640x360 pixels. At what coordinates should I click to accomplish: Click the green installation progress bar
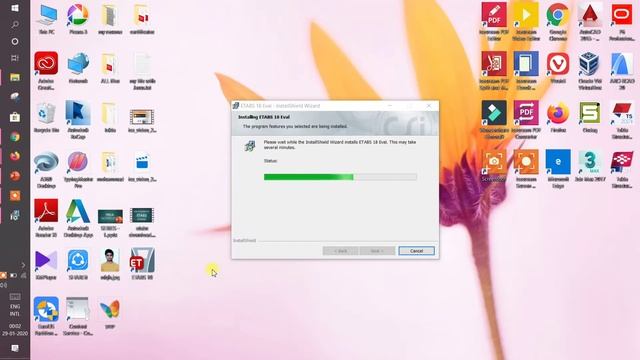(x=340, y=177)
